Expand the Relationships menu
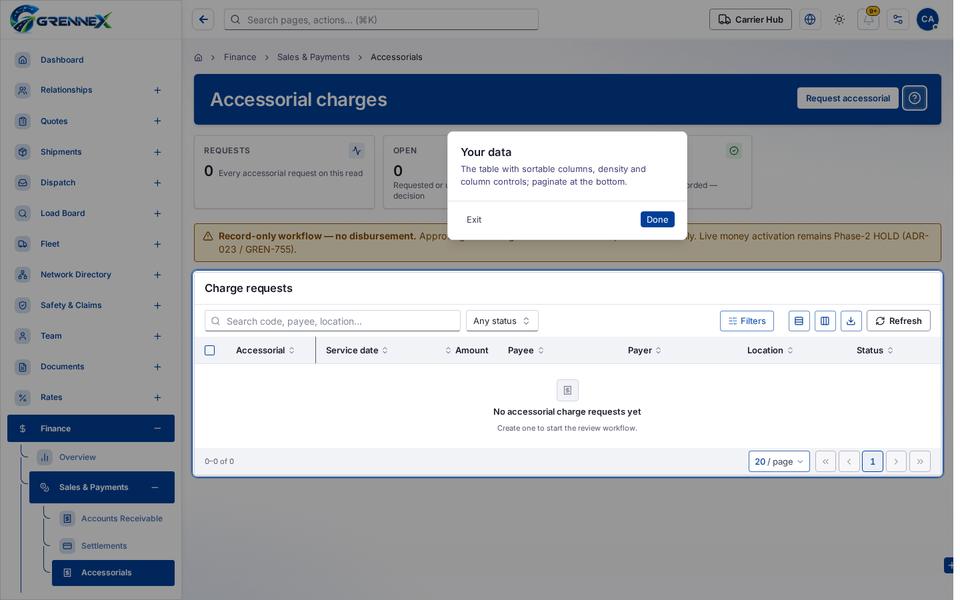960x600 pixels. tap(157, 90)
